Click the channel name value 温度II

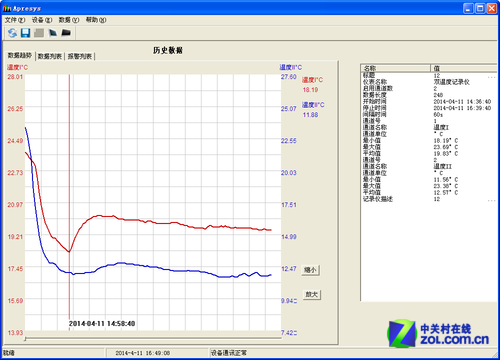(x=442, y=166)
